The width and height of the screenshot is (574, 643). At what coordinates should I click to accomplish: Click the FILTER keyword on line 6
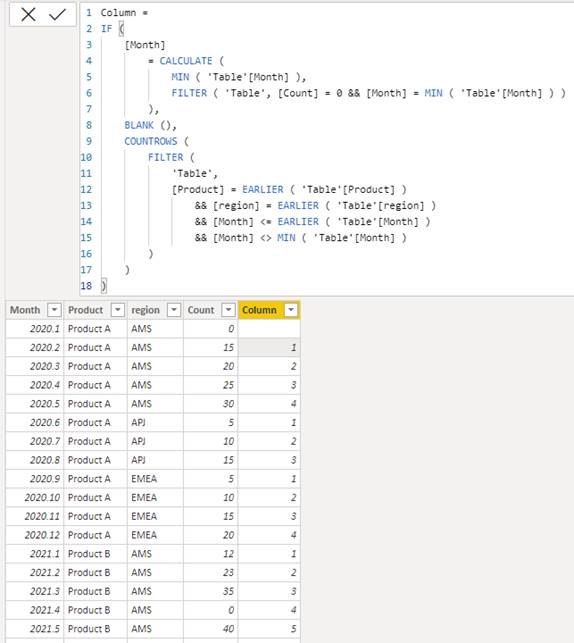pyautogui.click(x=189, y=93)
